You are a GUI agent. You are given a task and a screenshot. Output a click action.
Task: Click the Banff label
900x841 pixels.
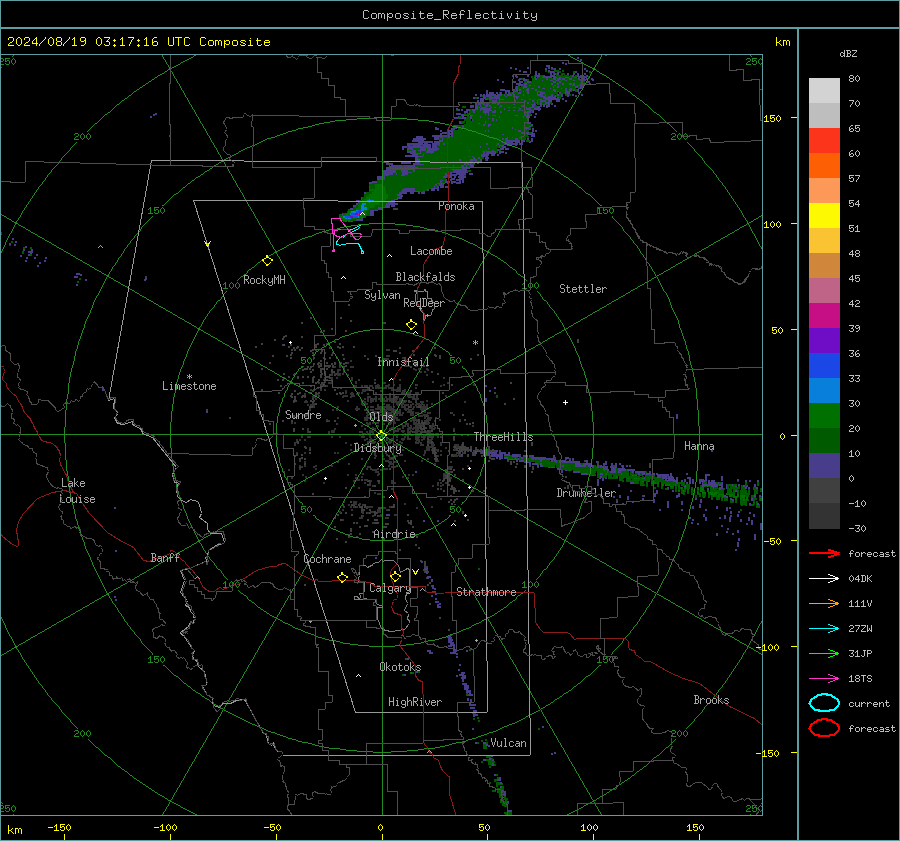coord(165,557)
